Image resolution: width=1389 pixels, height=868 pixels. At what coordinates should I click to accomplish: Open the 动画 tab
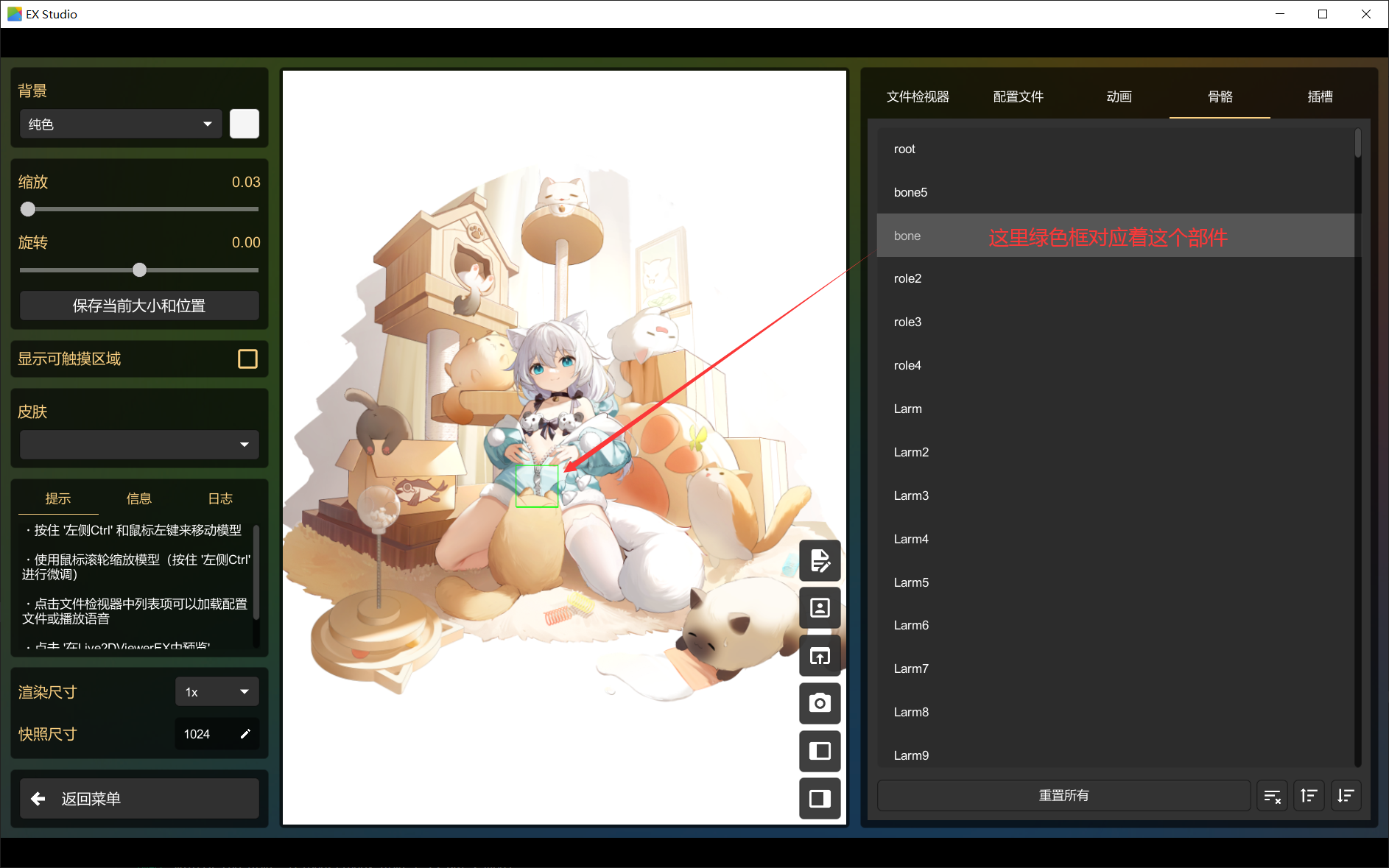coord(1119,96)
